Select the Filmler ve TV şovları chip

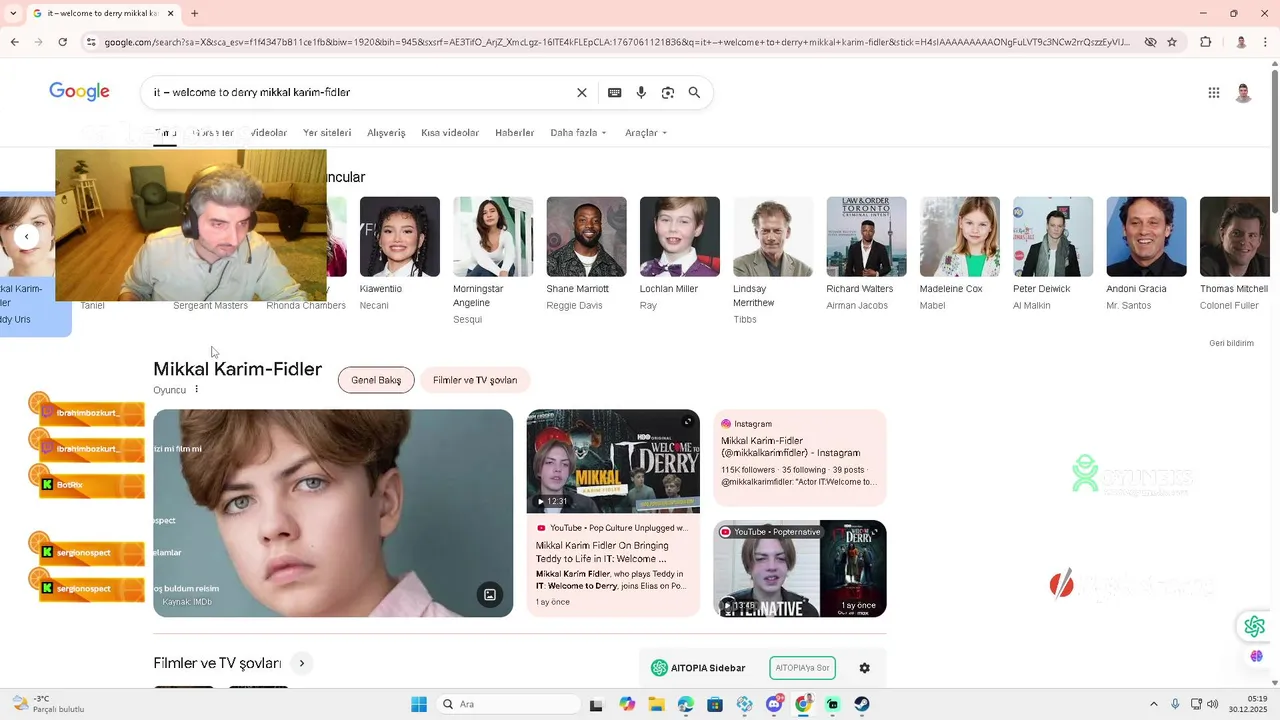(475, 380)
